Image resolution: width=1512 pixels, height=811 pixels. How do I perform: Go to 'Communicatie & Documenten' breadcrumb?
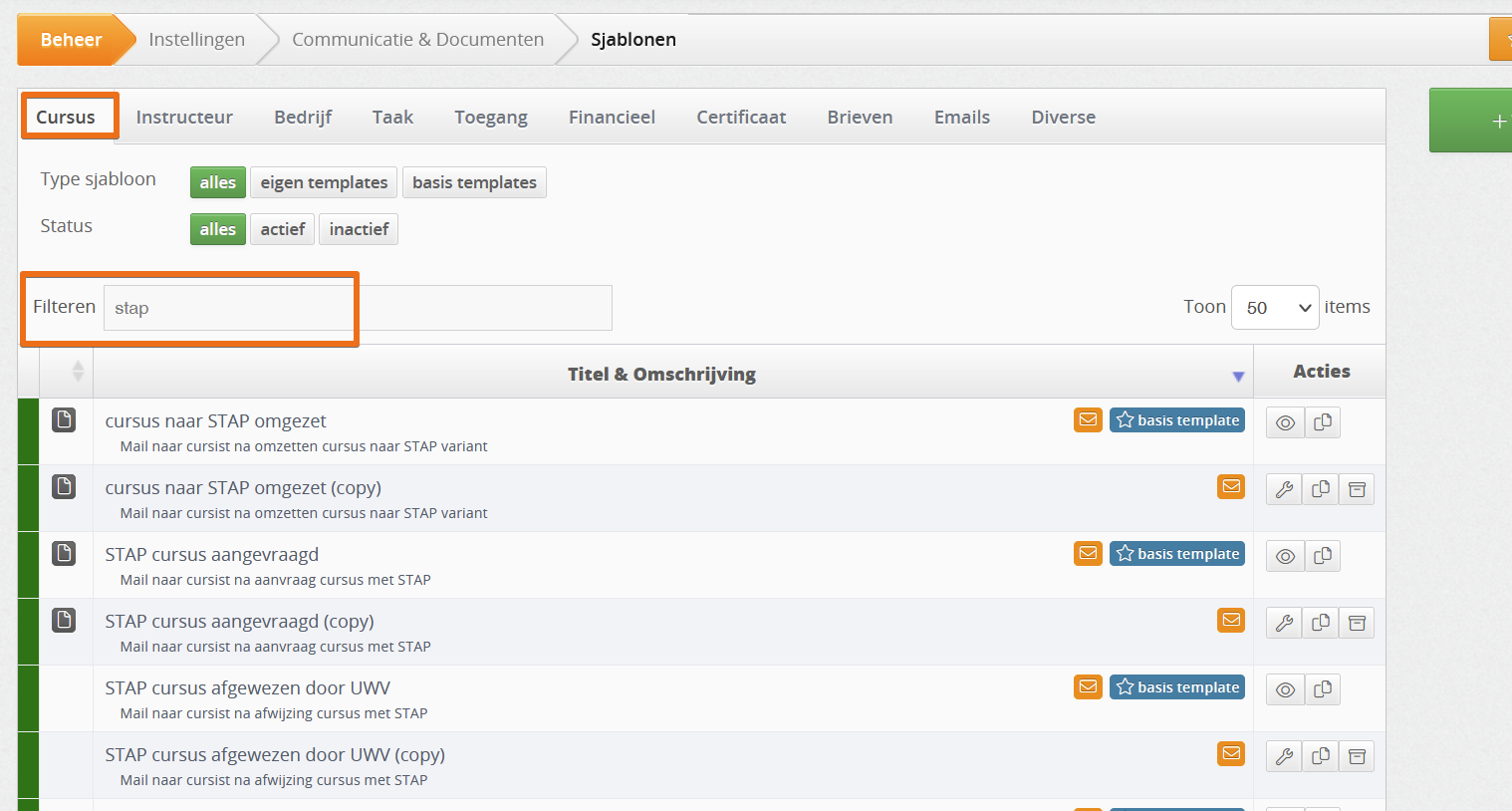417,40
